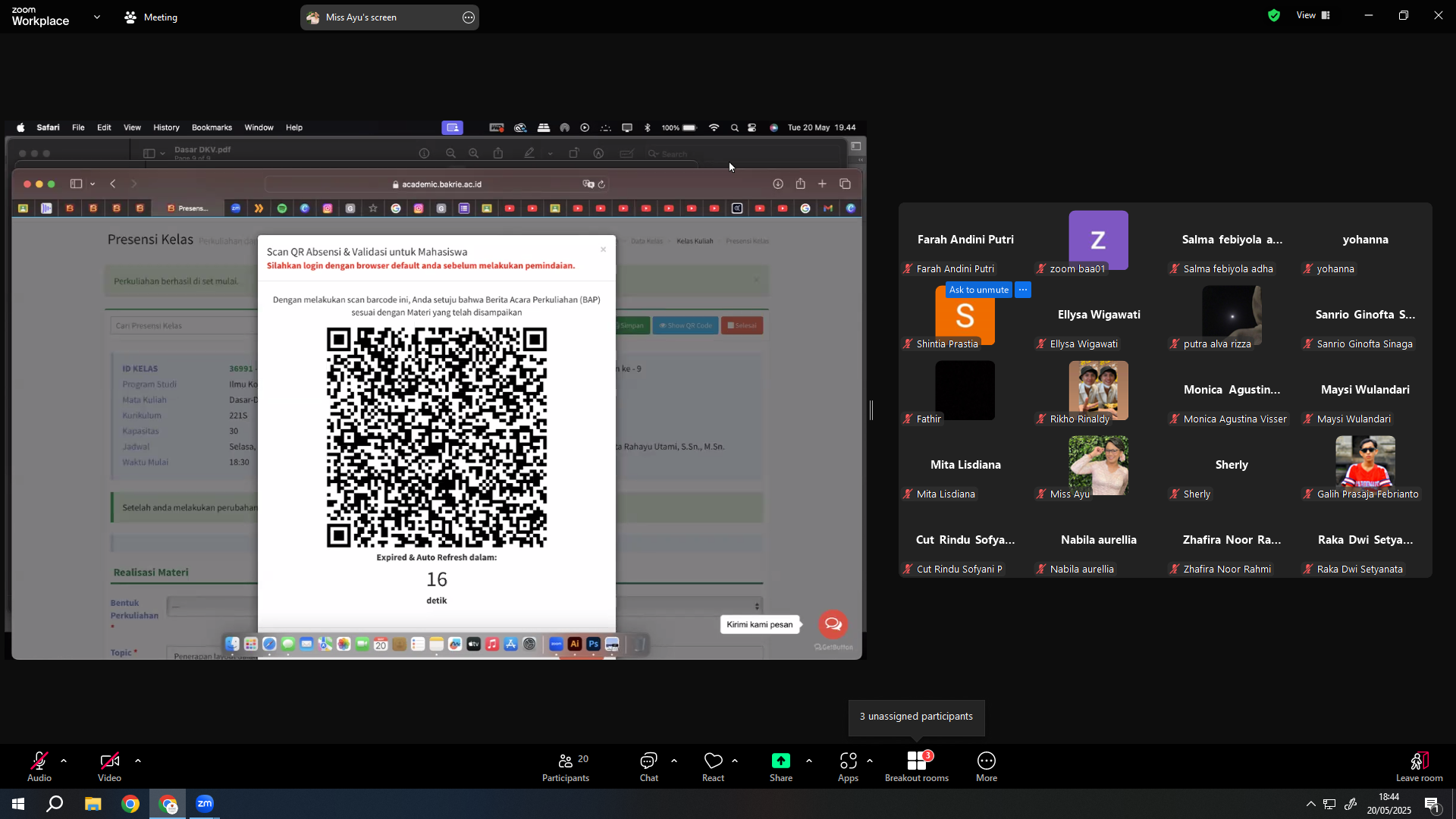Viewport: 1456px width, 819px height.
Task: Toggle the Zoom microphone mute button
Action: [39, 766]
